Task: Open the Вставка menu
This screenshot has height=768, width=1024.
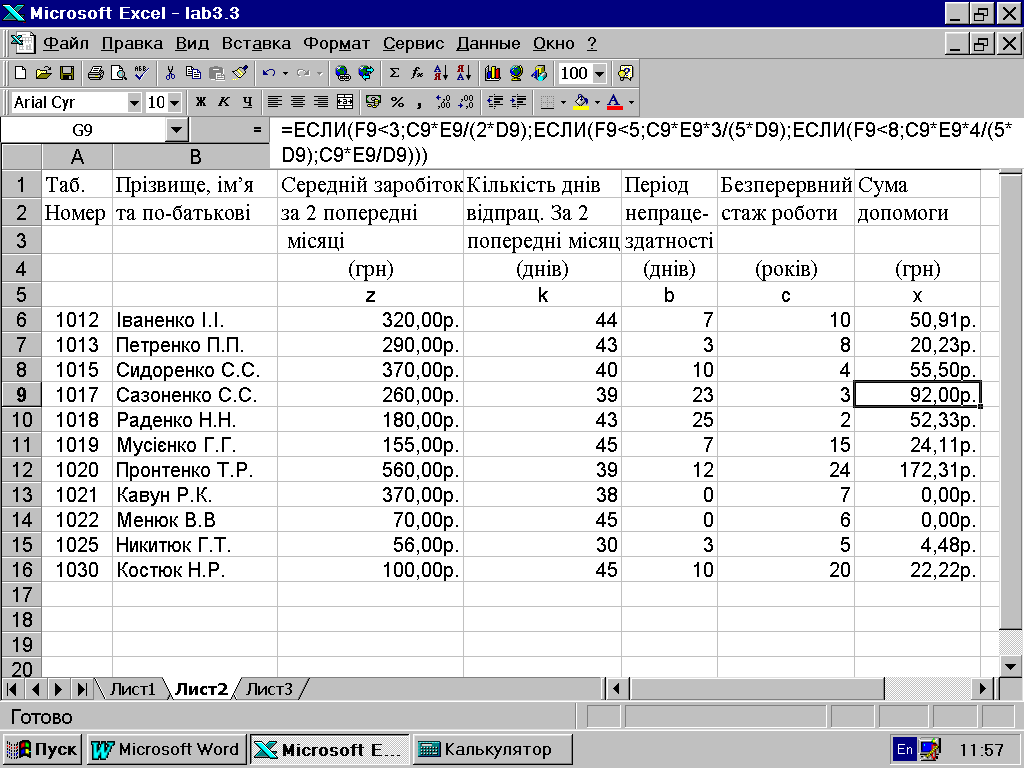Action: [256, 44]
